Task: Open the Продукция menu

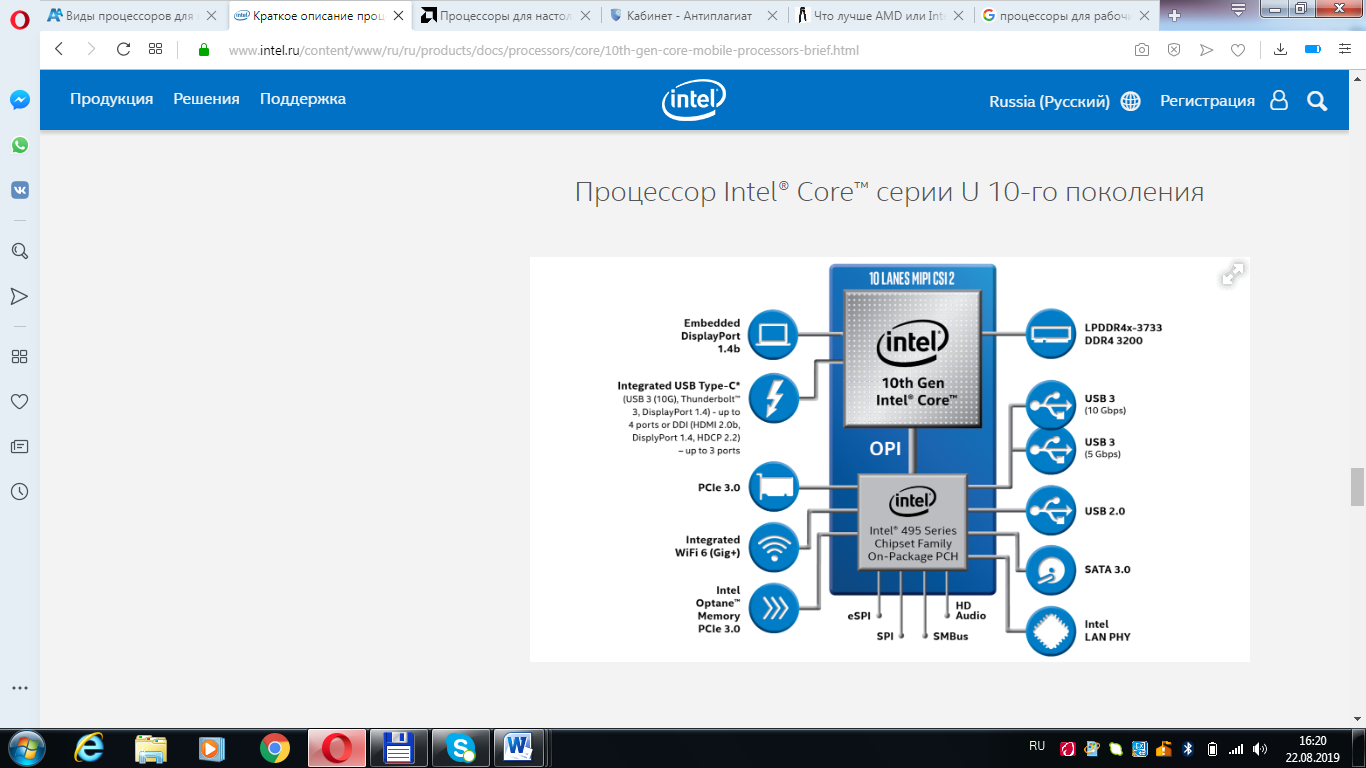Action: click(x=111, y=99)
